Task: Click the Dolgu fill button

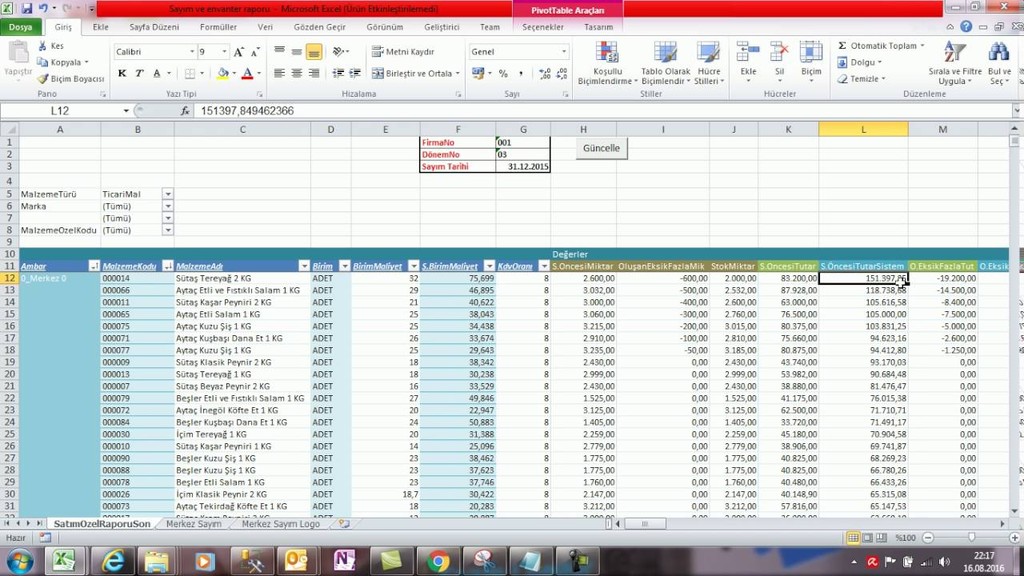Action: click(x=859, y=62)
